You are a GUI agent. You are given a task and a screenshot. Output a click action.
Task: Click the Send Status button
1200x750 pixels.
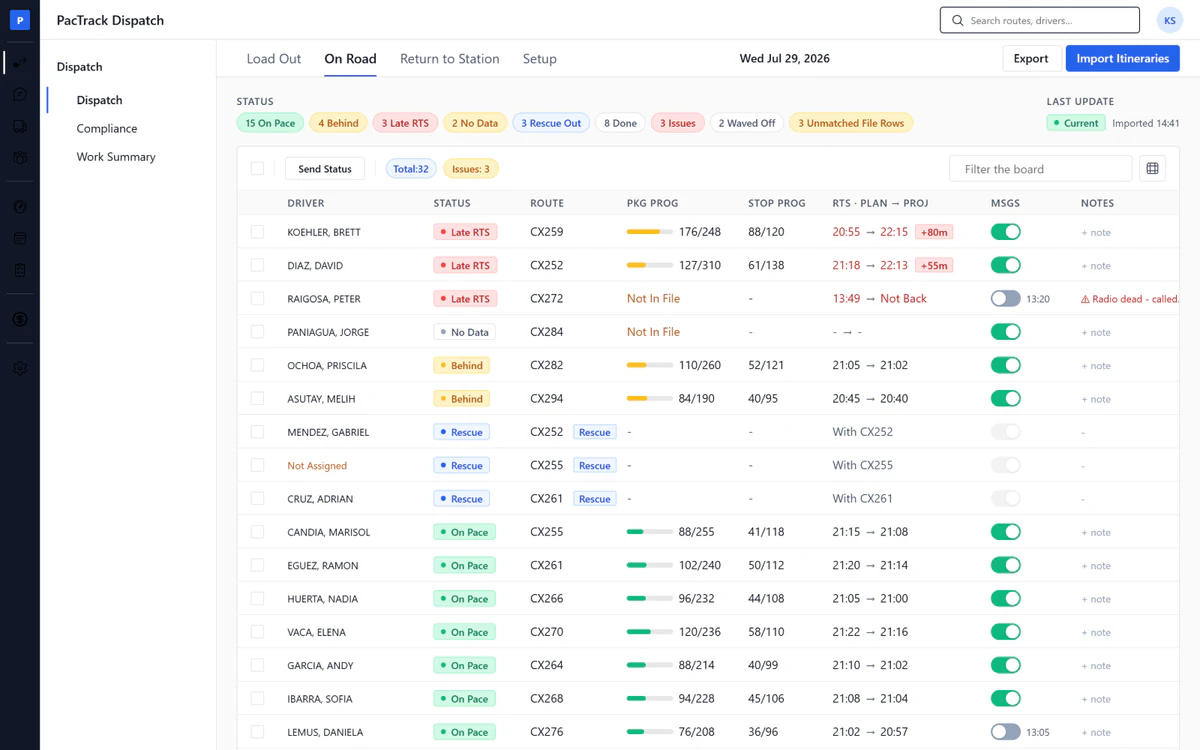[x=325, y=169]
